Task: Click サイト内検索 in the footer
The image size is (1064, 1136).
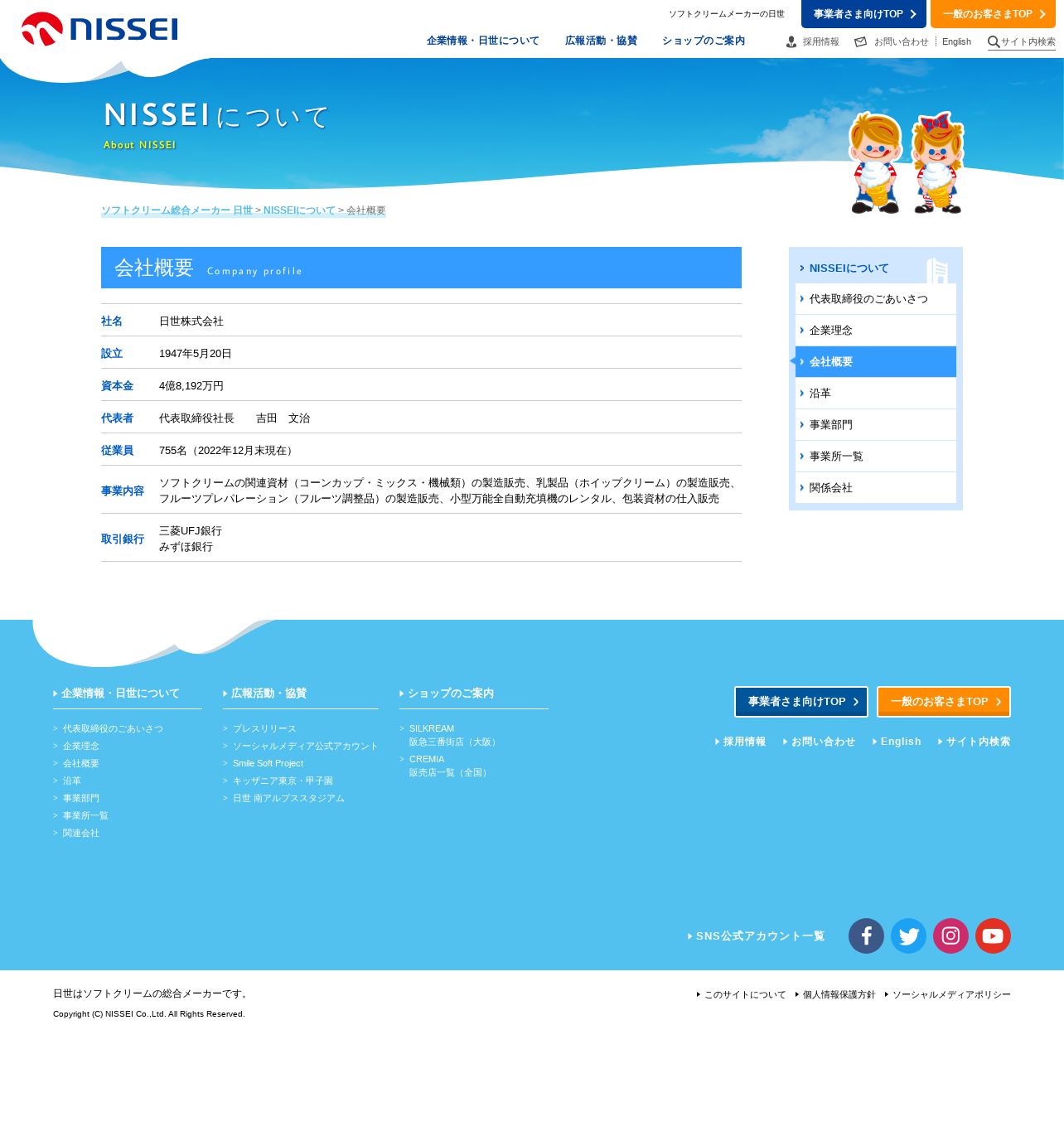Action: coord(978,742)
